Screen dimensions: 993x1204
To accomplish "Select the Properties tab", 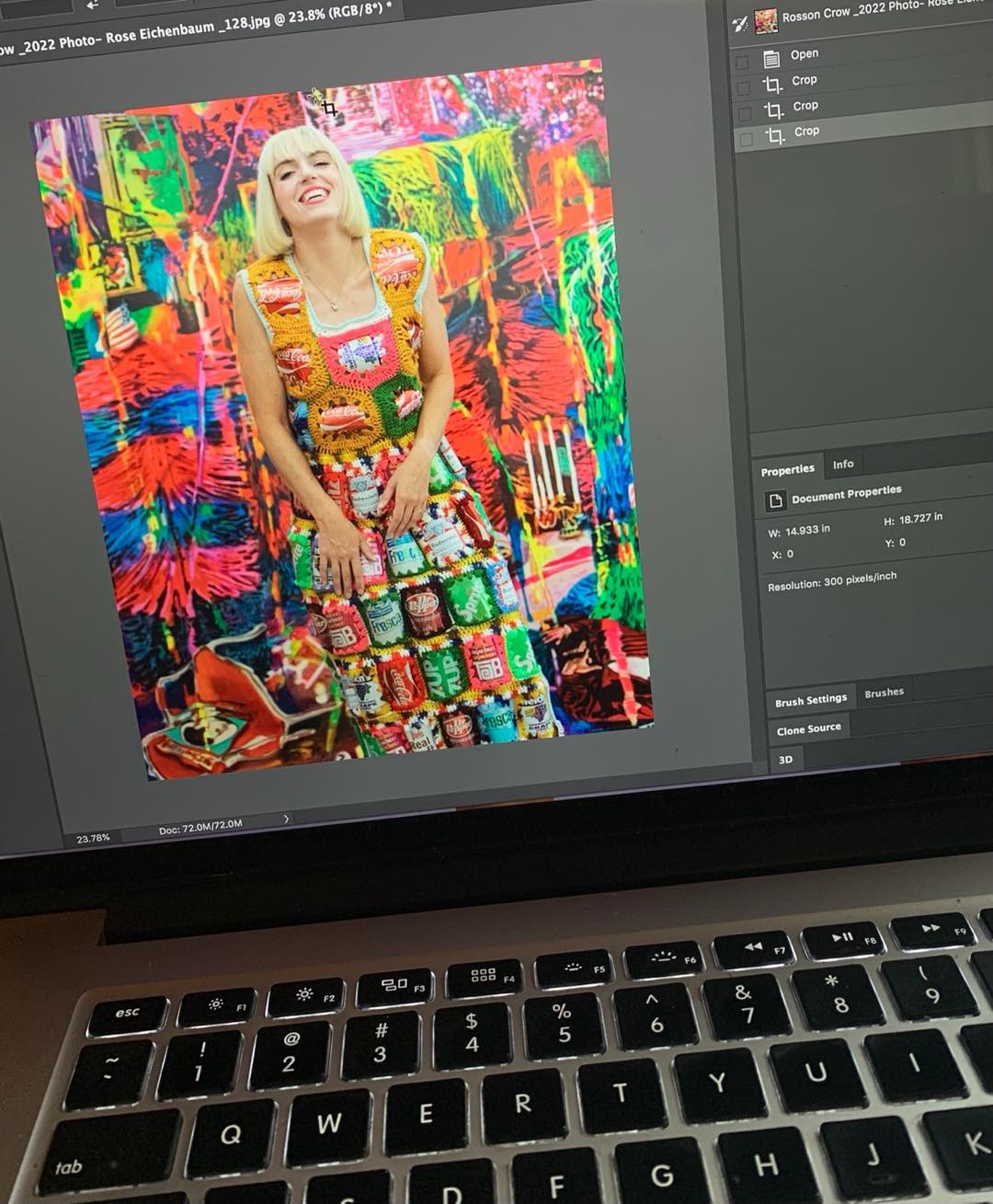I will point(787,470).
